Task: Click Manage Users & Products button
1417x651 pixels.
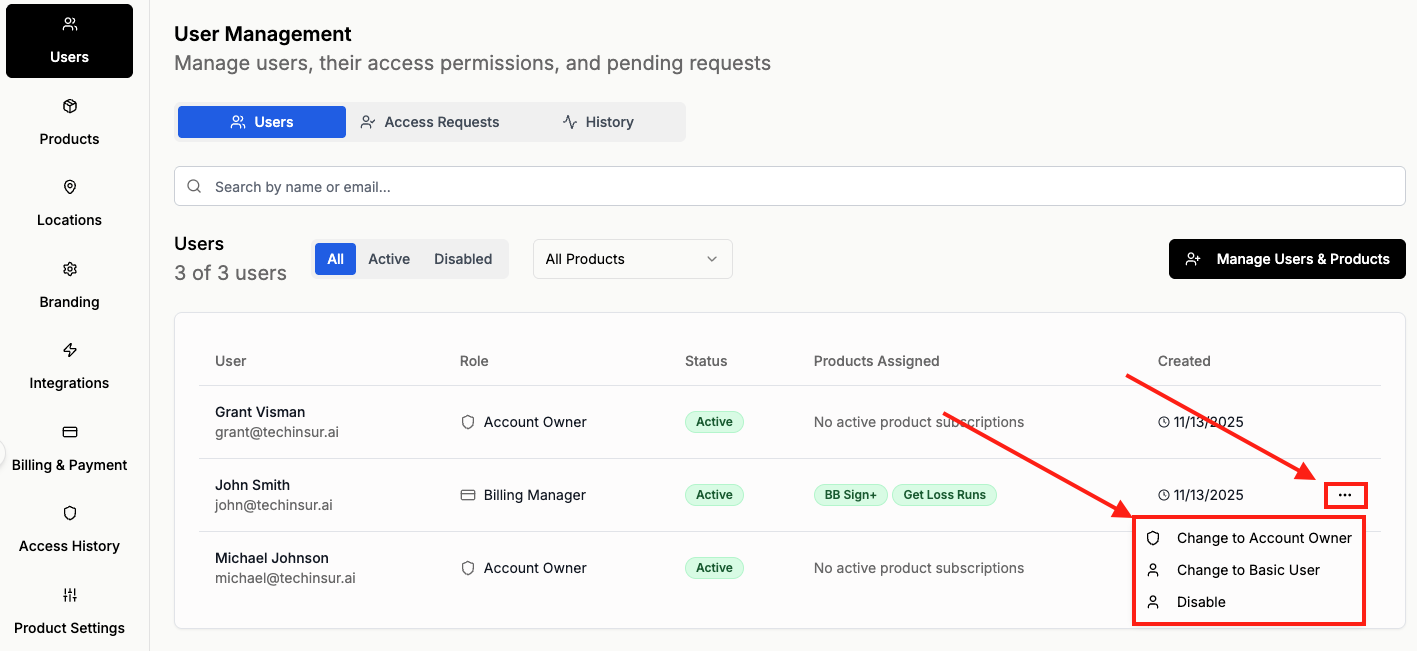Action: tap(1287, 259)
